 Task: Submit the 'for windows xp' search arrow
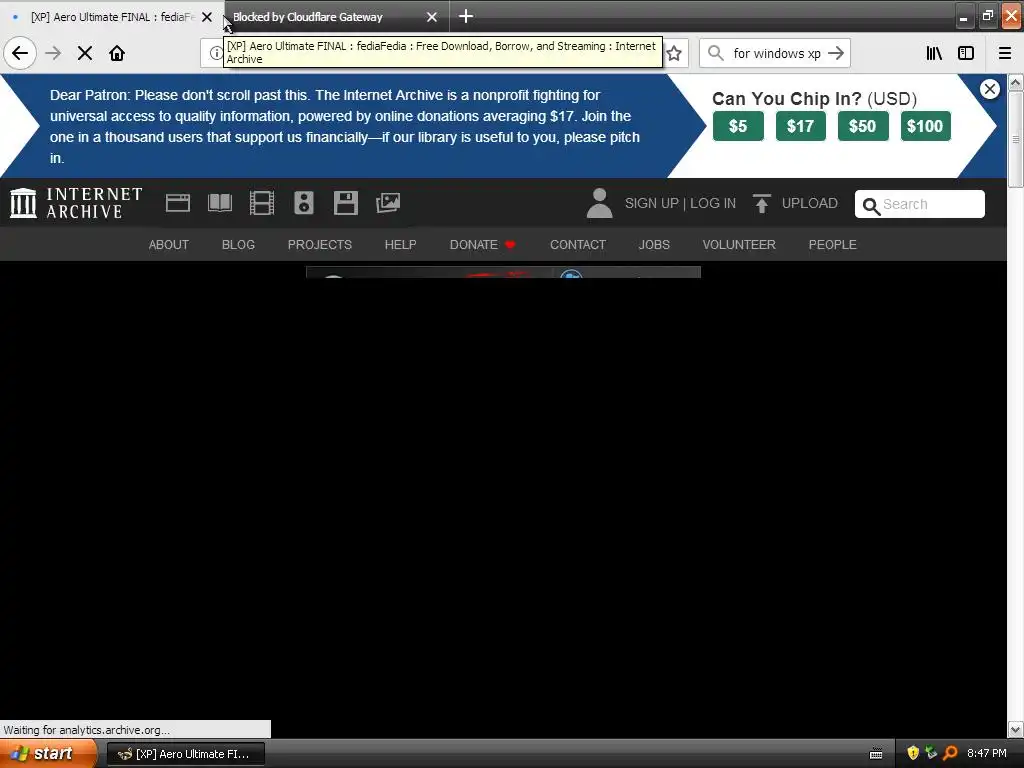coord(836,53)
